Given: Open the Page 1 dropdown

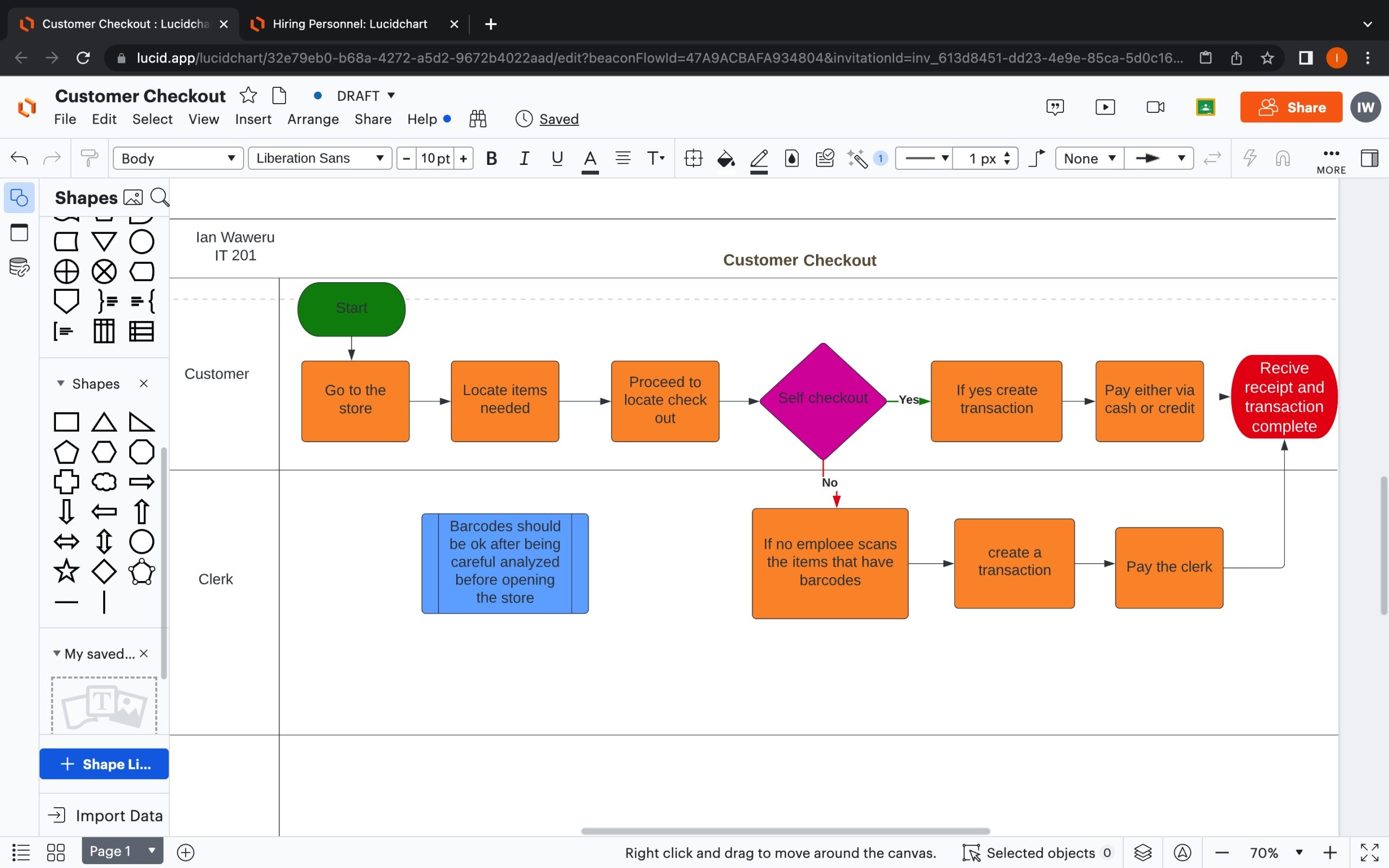Looking at the screenshot, I should click(122, 851).
